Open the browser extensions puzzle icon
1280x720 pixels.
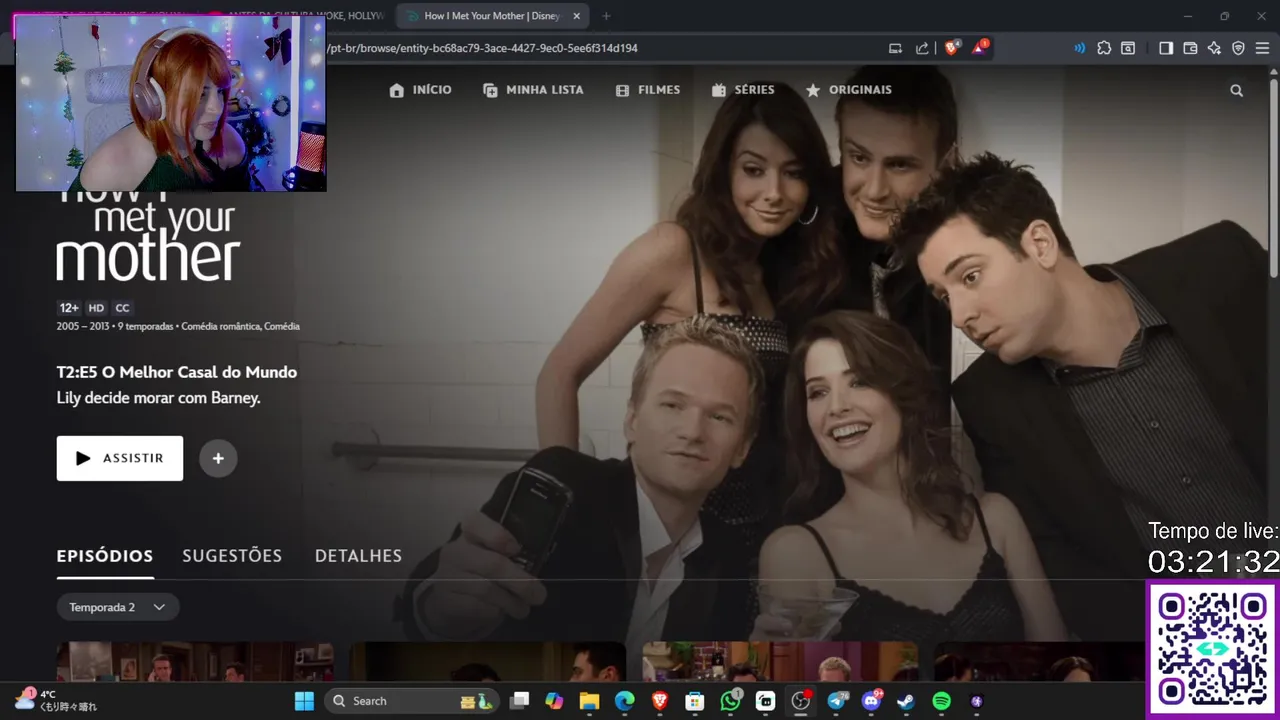pyautogui.click(x=1104, y=48)
